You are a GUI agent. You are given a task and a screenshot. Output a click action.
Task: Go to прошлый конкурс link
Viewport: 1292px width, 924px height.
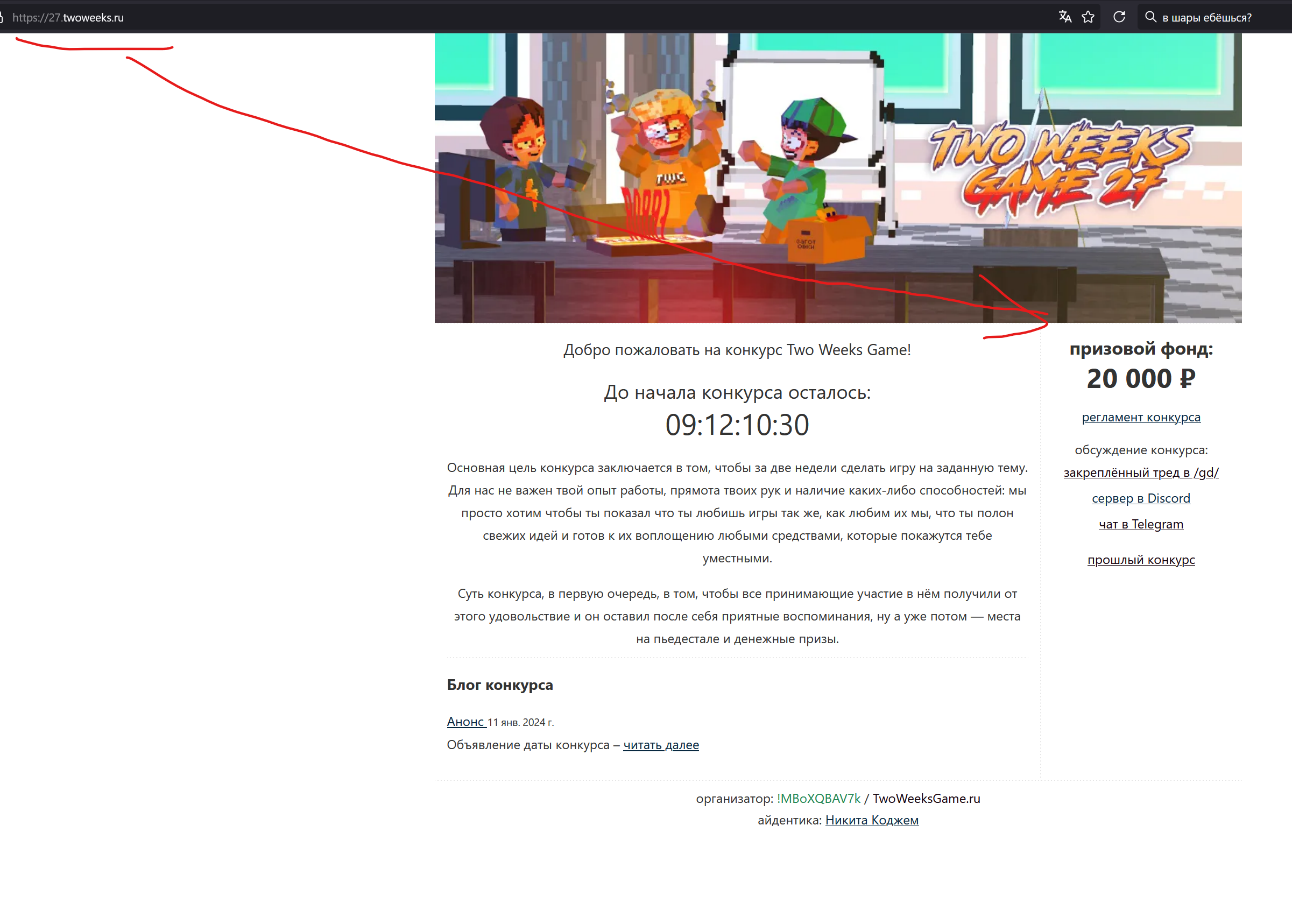(x=1141, y=559)
